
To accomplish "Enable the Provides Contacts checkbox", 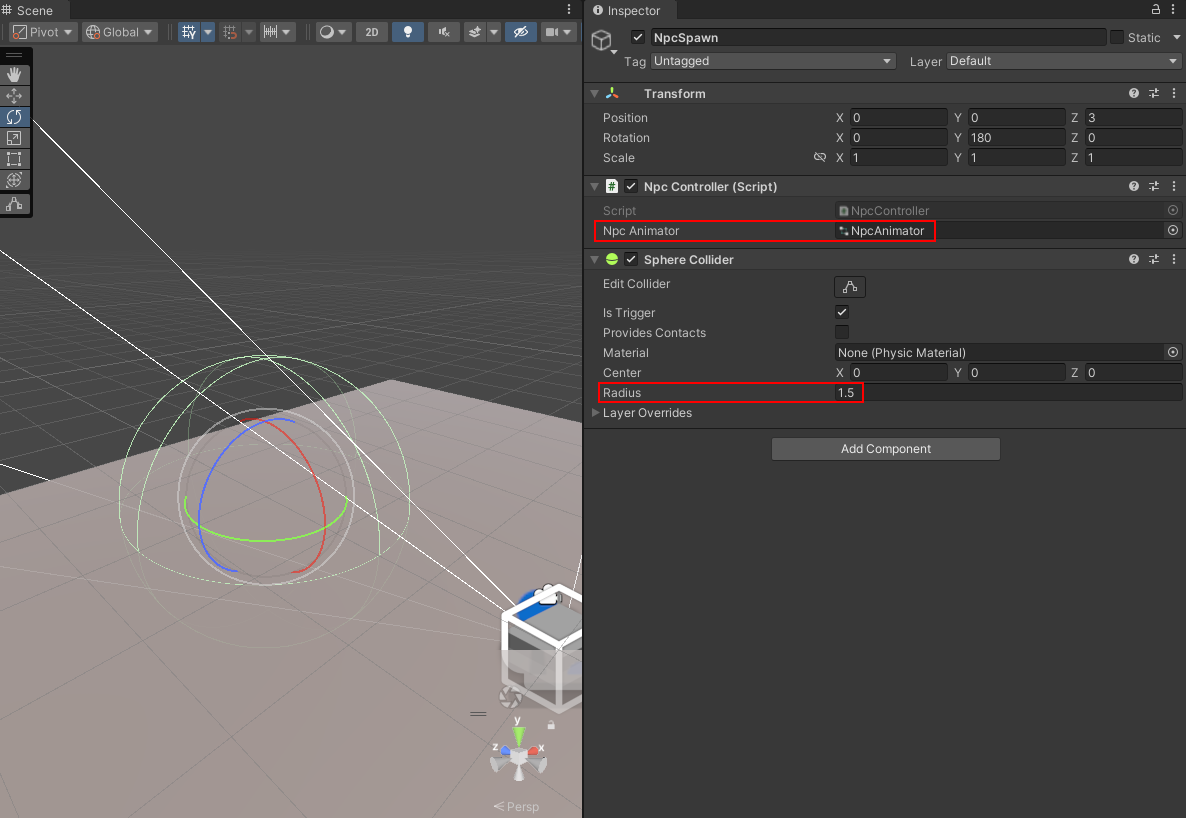I will 842,333.
